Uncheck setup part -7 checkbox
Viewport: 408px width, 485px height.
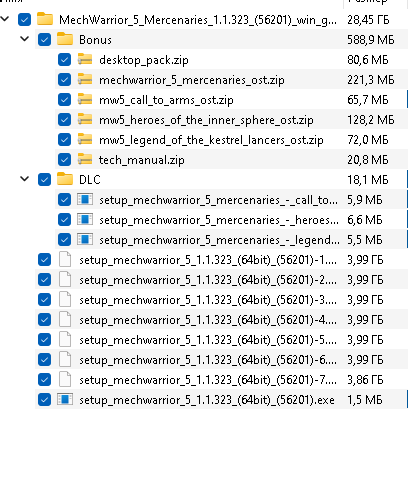click(44, 379)
